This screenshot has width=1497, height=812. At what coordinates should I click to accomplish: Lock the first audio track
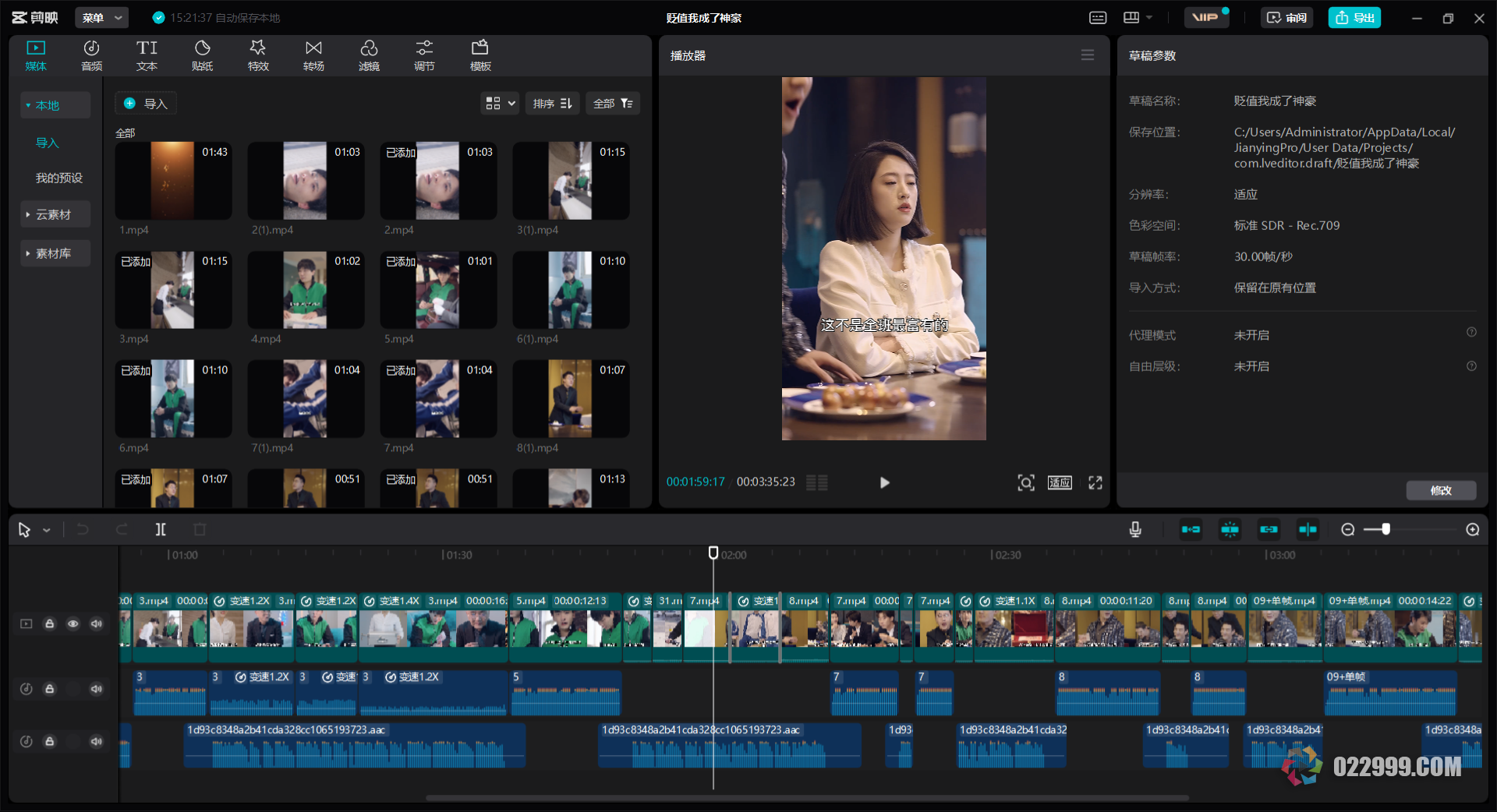point(49,689)
